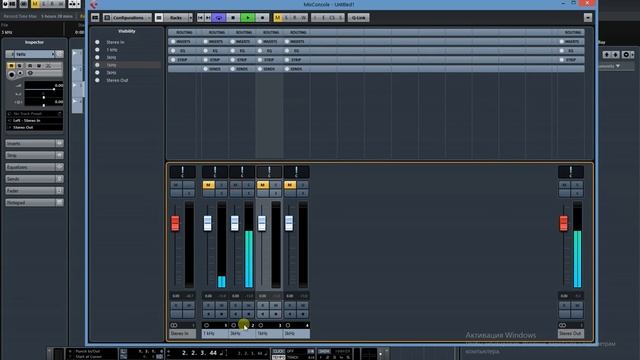Toggle visibility of Stereo In channel

click(x=97, y=42)
